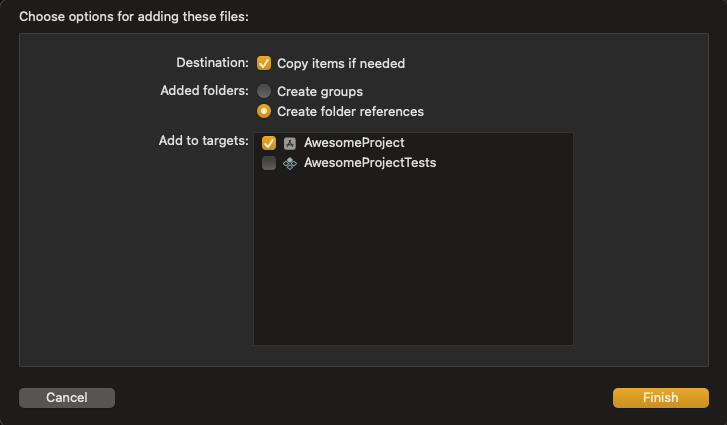Click the AwesomeProjectTests test bundle icon
This screenshot has width=727, height=425.
click(x=290, y=163)
